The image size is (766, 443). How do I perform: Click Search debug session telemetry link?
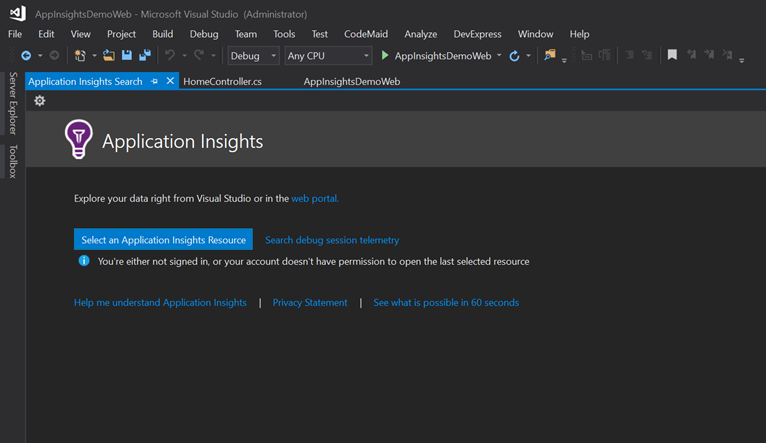(x=332, y=240)
